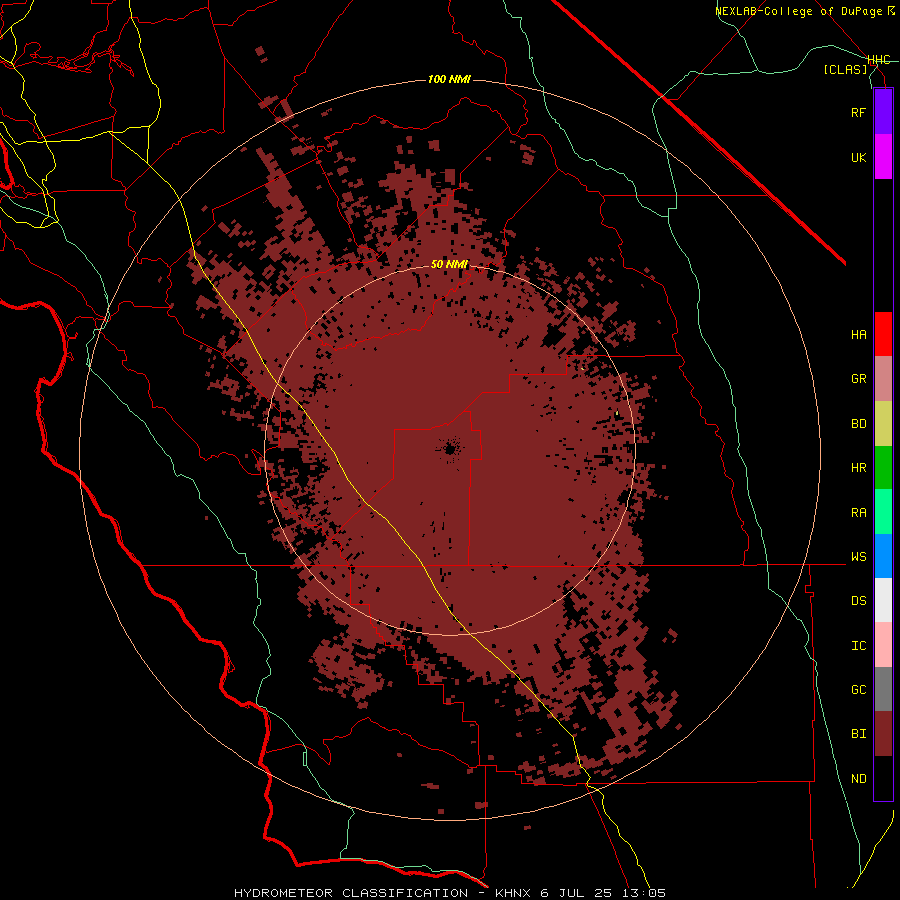Click the radar site center dot

coord(450,449)
